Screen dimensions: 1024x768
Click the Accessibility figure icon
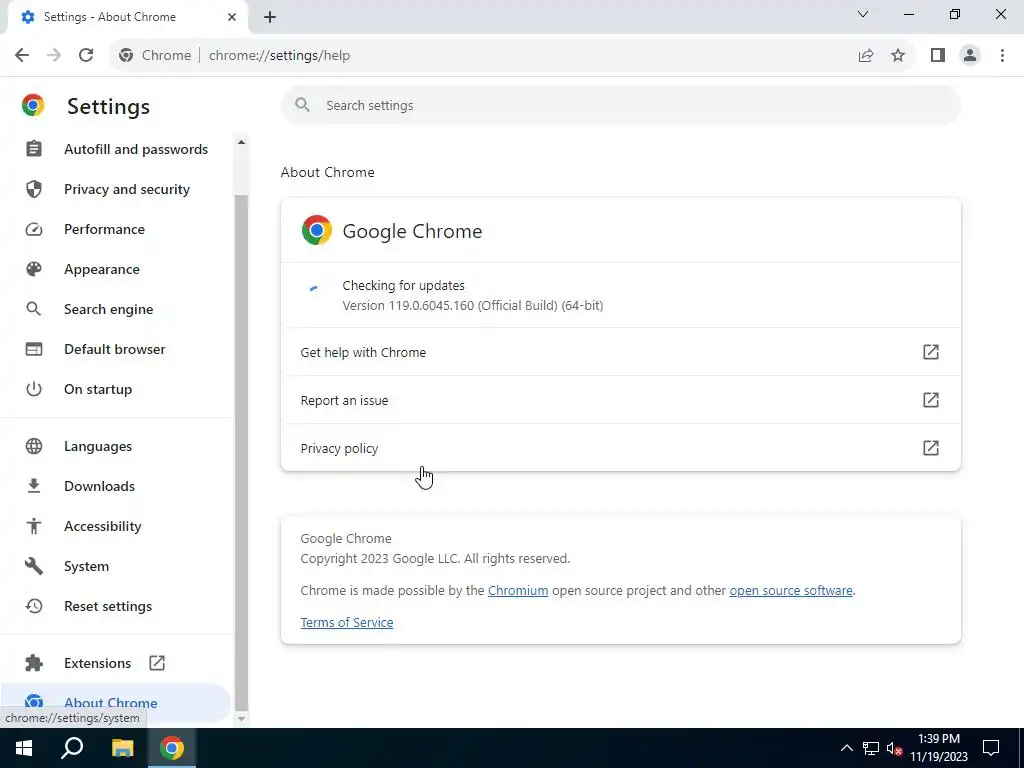(33, 526)
